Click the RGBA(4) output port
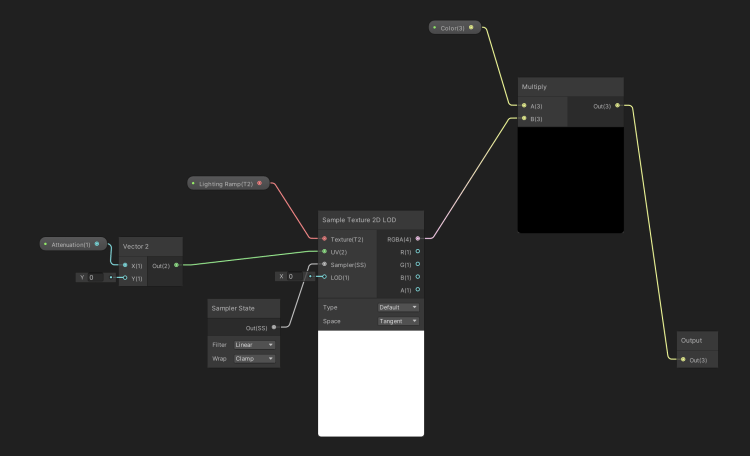The height and width of the screenshot is (456, 750). 417,239
